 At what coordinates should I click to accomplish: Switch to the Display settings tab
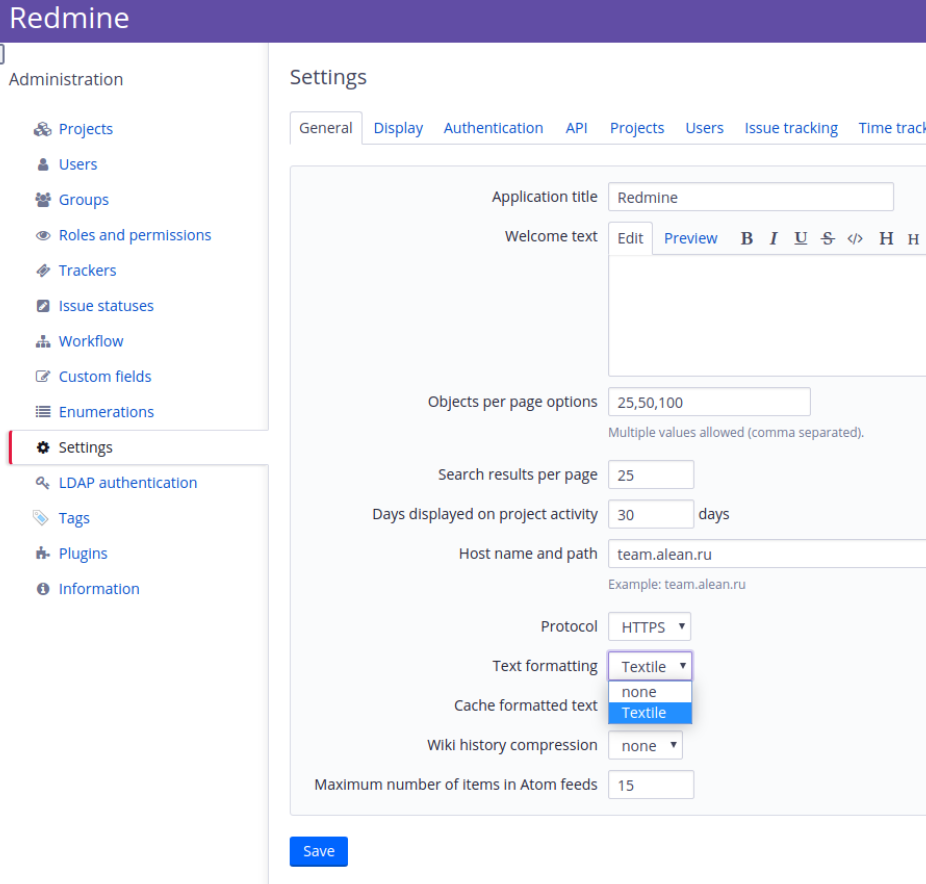tap(398, 128)
